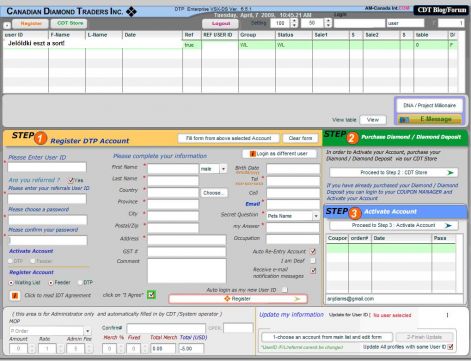
Task: Click the blue arrow on Proceed to Step 3
Action: pyautogui.click(x=448, y=226)
